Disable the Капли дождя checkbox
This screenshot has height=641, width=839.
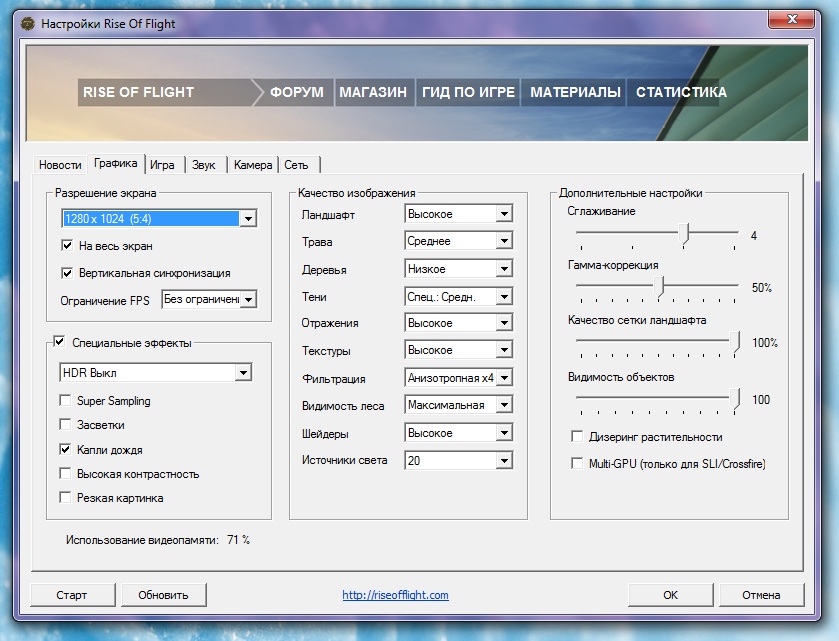tap(65, 449)
